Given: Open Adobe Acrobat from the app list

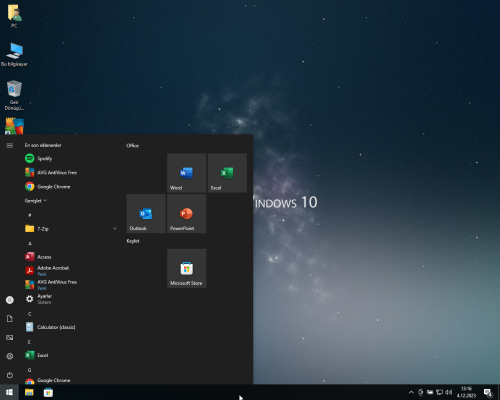Looking at the screenshot, I should [71, 271].
